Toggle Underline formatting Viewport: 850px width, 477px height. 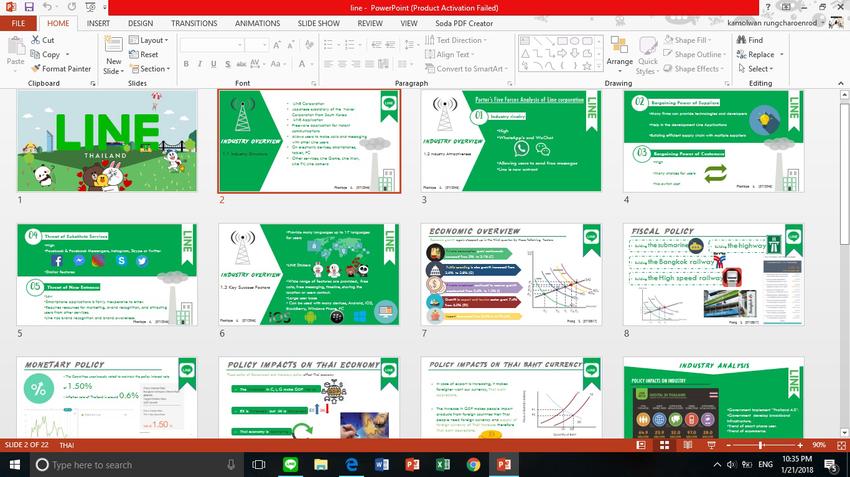click(214, 64)
